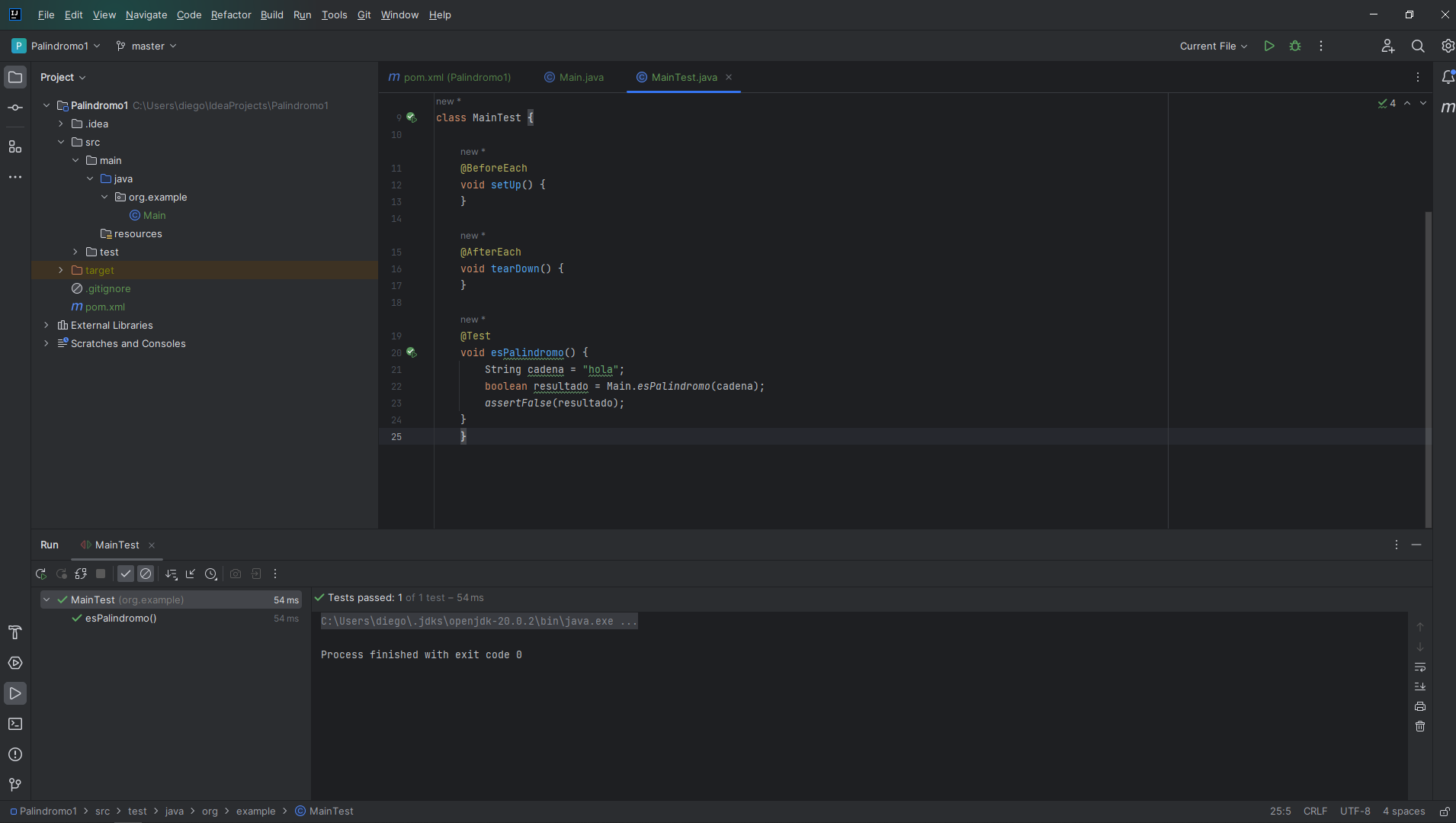Viewport: 1456px width, 823px height.
Task: Open the Code With Me icon
Action: pos(1387,46)
